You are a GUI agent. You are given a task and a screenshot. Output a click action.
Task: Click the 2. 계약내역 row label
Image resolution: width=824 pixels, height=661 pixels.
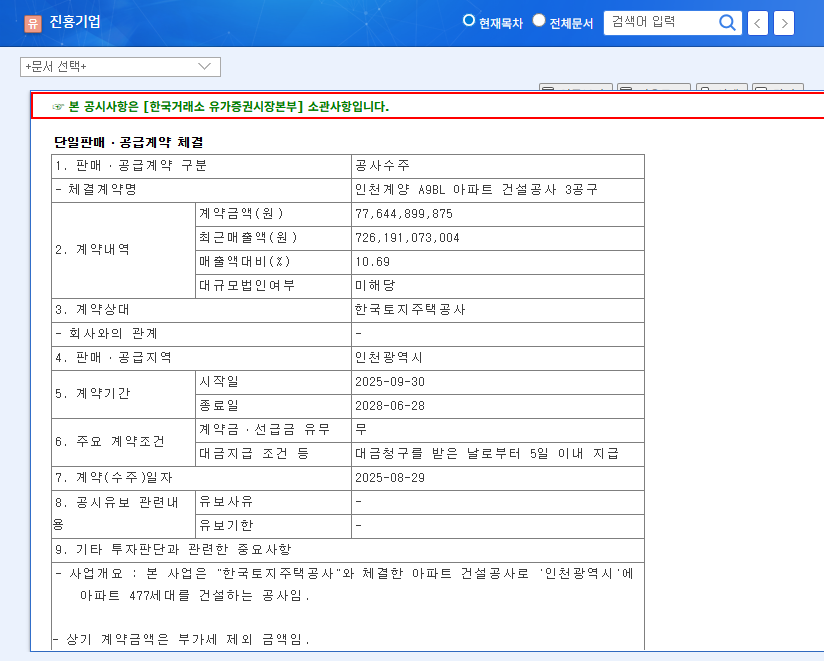tap(92, 250)
